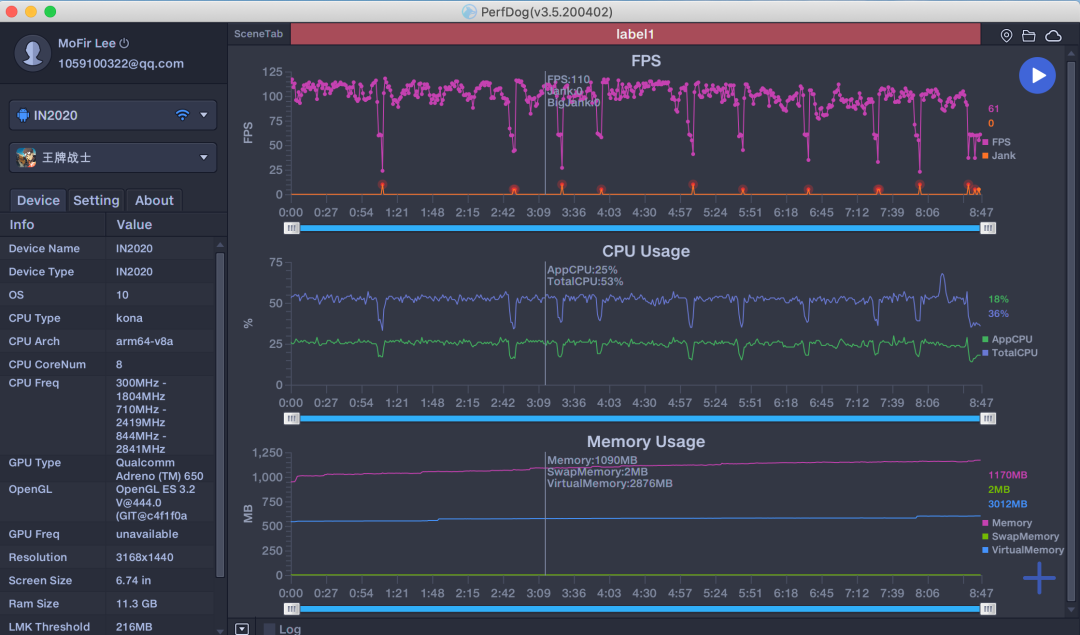The height and width of the screenshot is (635, 1080).
Task: Switch to the About tab
Action: click(x=154, y=200)
